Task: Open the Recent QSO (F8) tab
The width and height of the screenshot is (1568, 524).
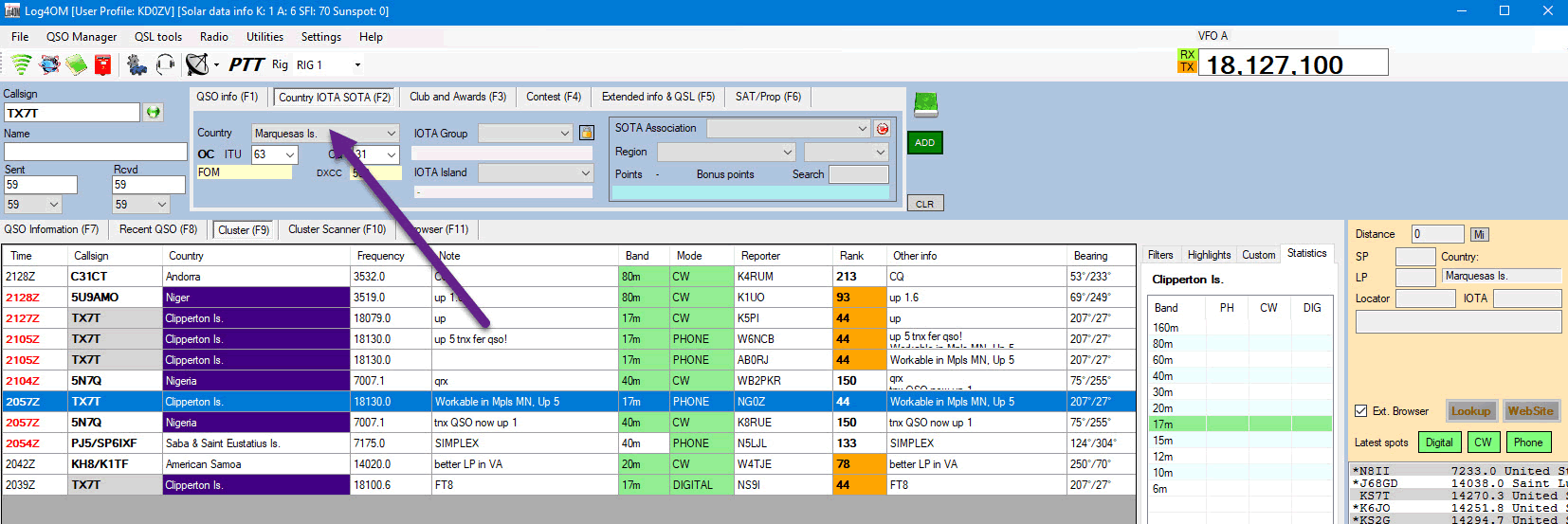Action: [158, 229]
